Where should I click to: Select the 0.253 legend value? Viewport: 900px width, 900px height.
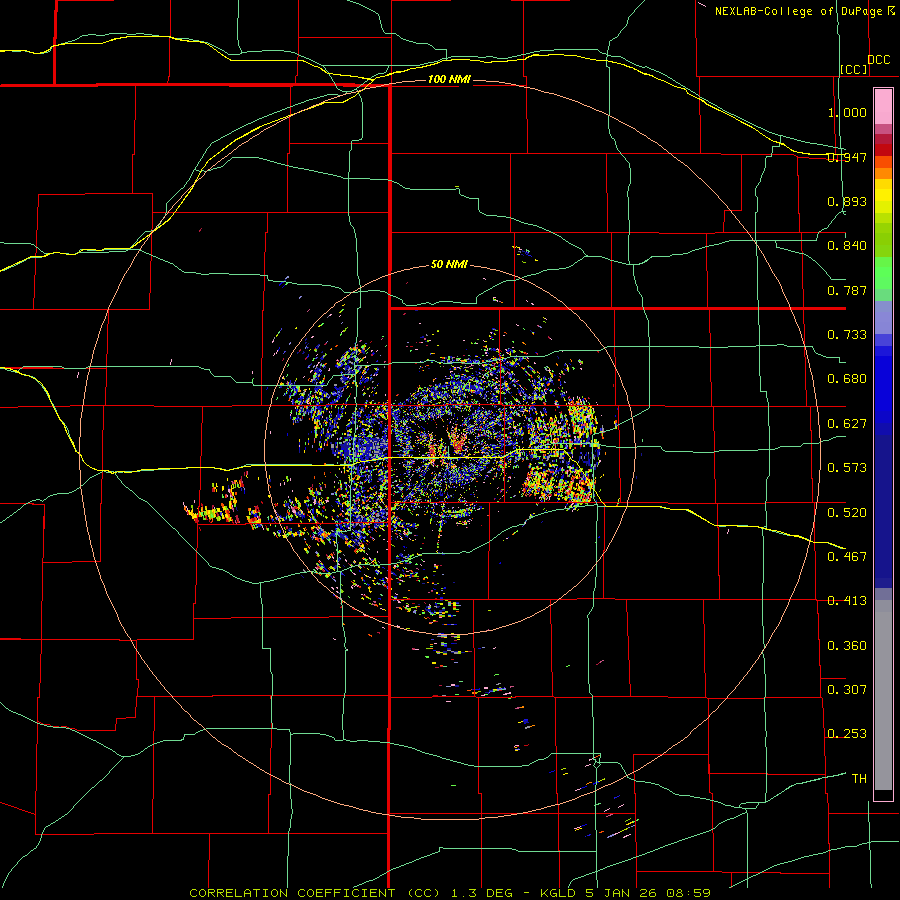point(847,734)
